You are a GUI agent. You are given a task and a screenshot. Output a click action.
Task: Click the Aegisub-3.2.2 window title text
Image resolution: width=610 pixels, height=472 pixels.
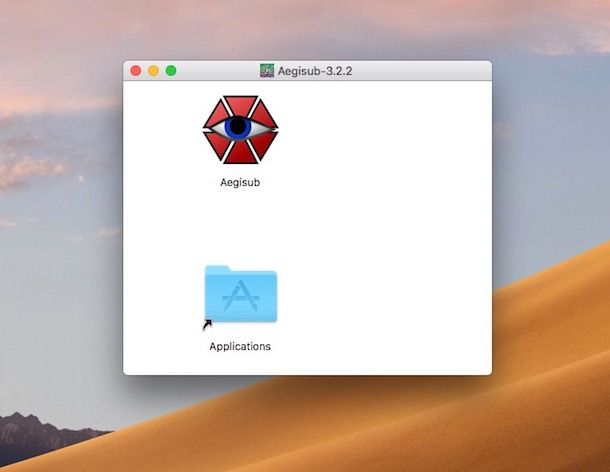click(x=315, y=71)
